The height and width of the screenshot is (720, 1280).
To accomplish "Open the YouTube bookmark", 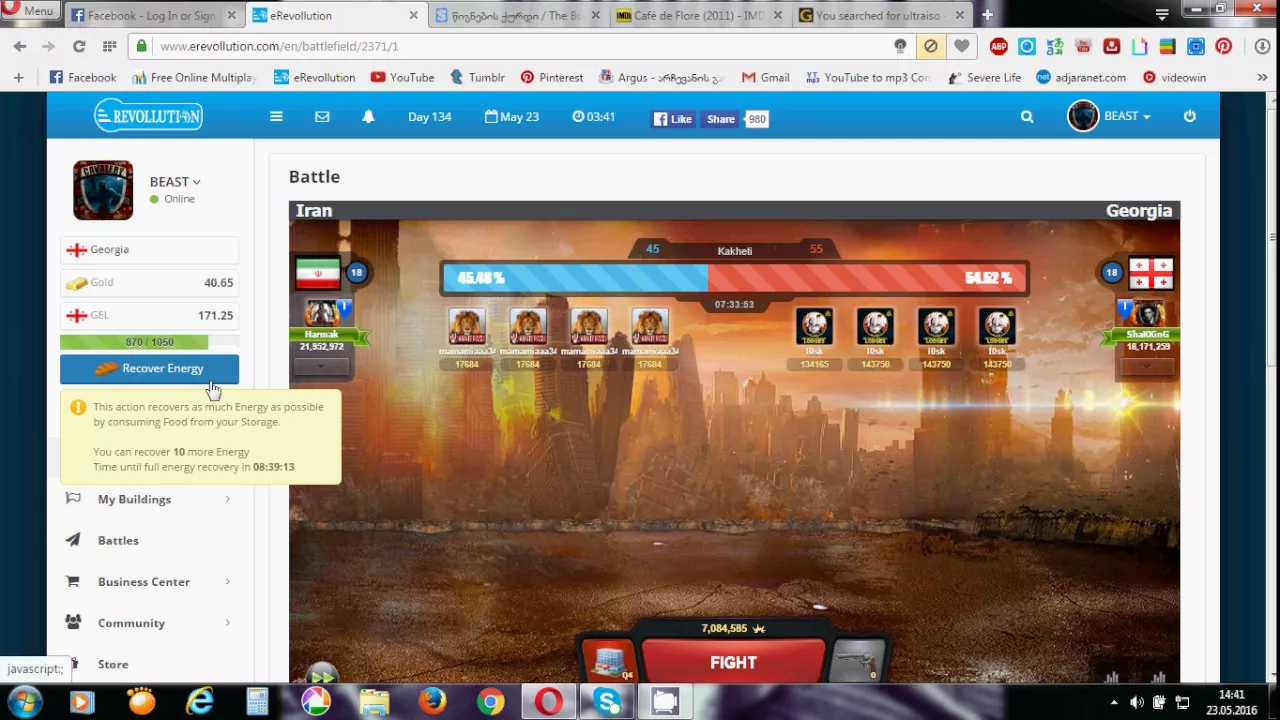I will click(402, 77).
